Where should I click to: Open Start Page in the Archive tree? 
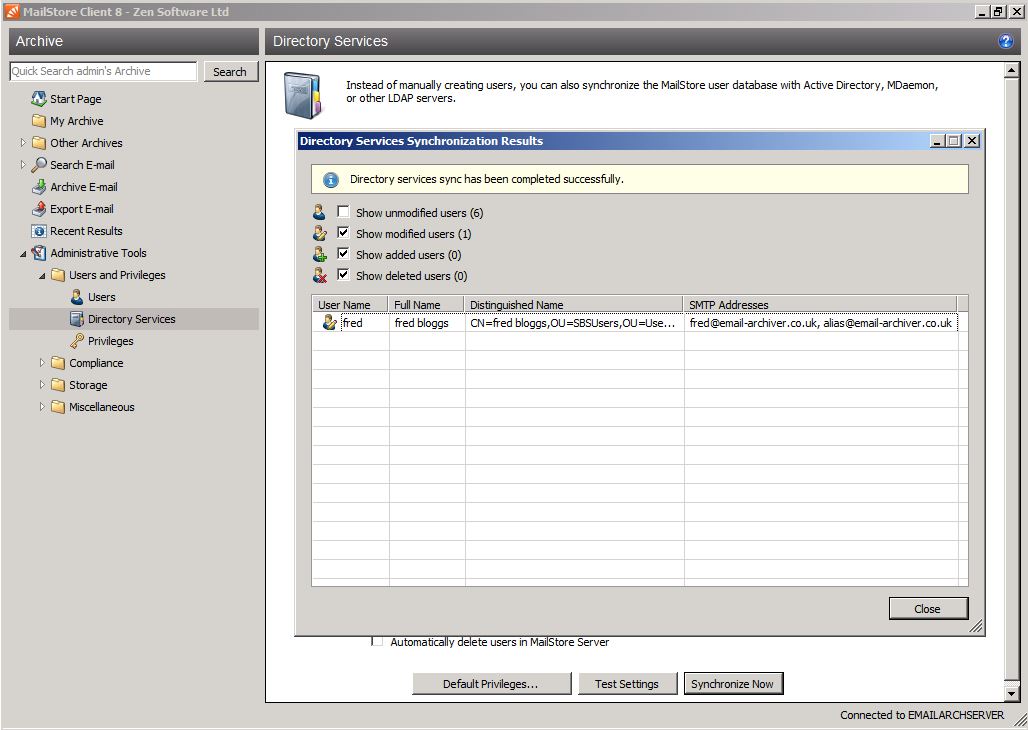[75, 99]
